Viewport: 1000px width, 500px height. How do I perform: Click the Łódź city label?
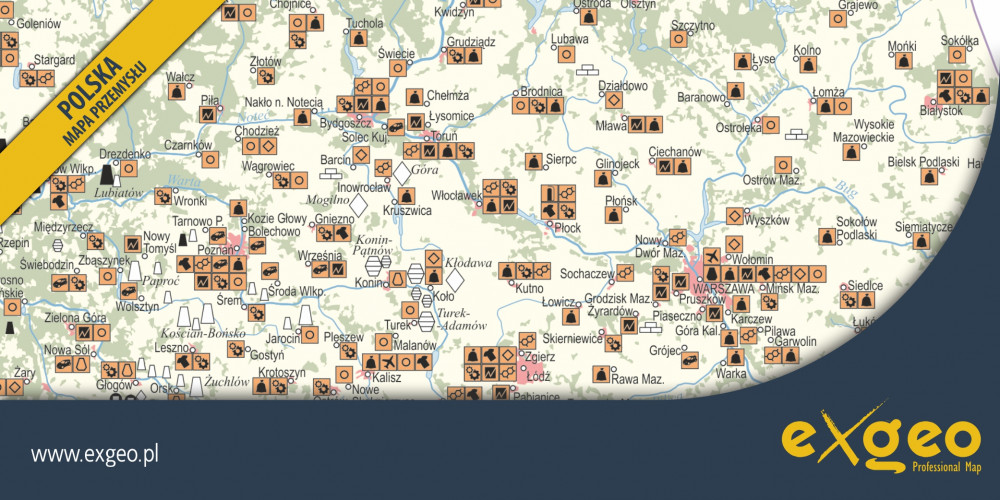[x=536, y=376]
